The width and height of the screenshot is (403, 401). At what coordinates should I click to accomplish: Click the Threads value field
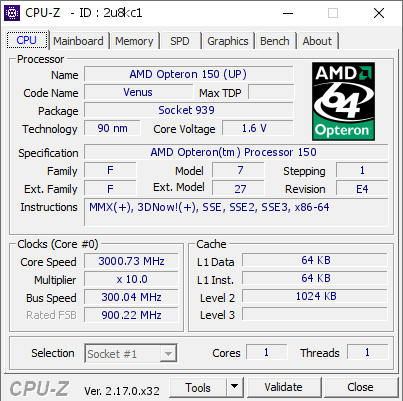point(368,352)
